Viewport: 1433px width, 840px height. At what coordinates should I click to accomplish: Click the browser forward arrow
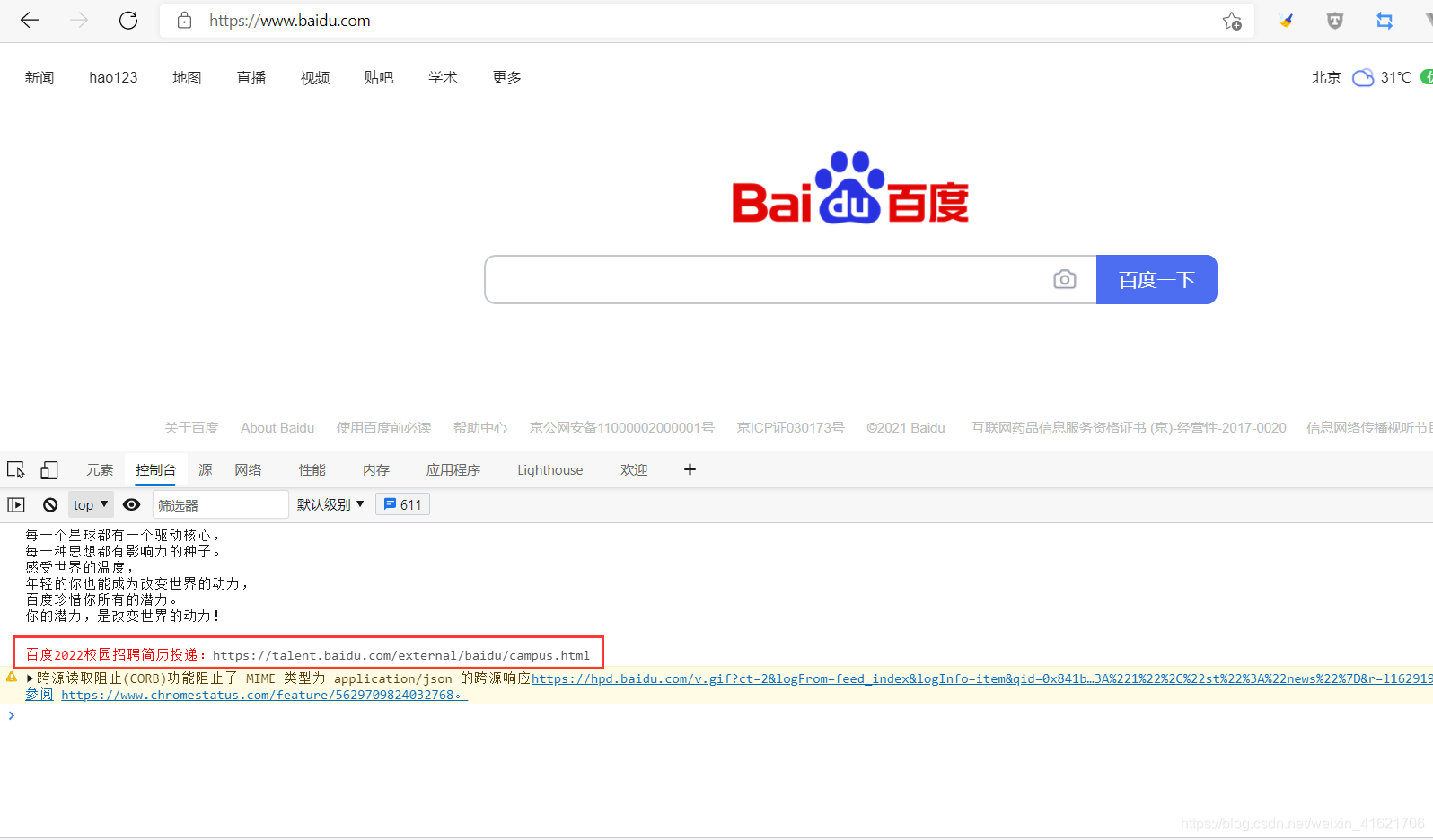[79, 21]
